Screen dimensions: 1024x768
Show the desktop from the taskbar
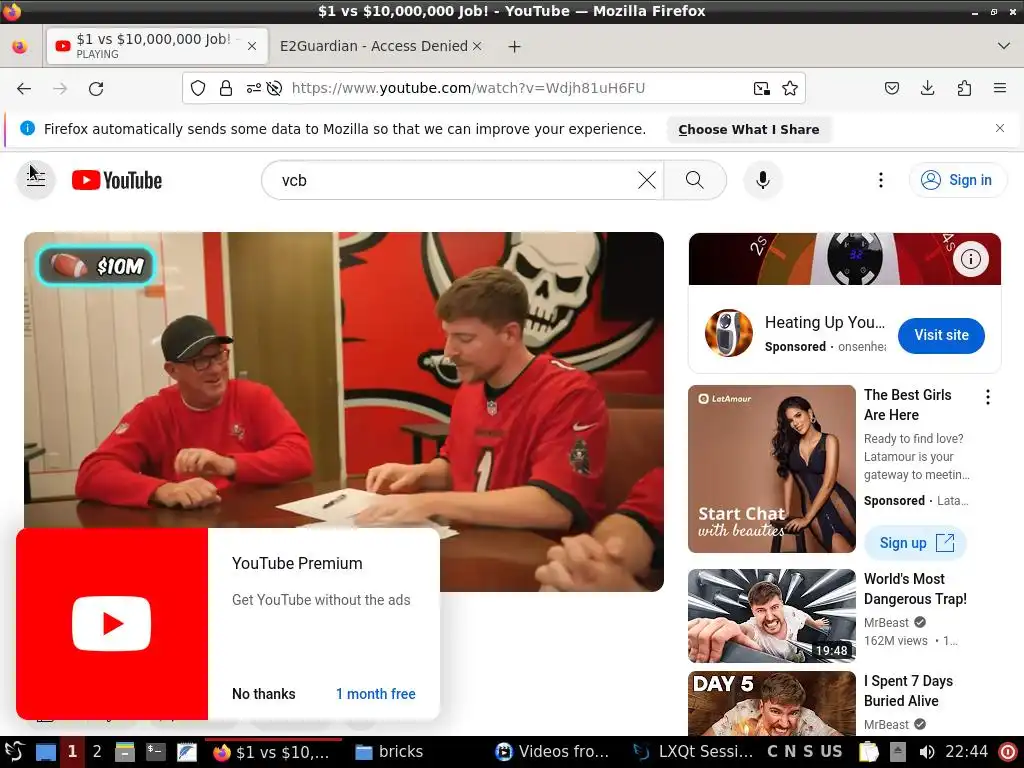click(x=45, y=752)
